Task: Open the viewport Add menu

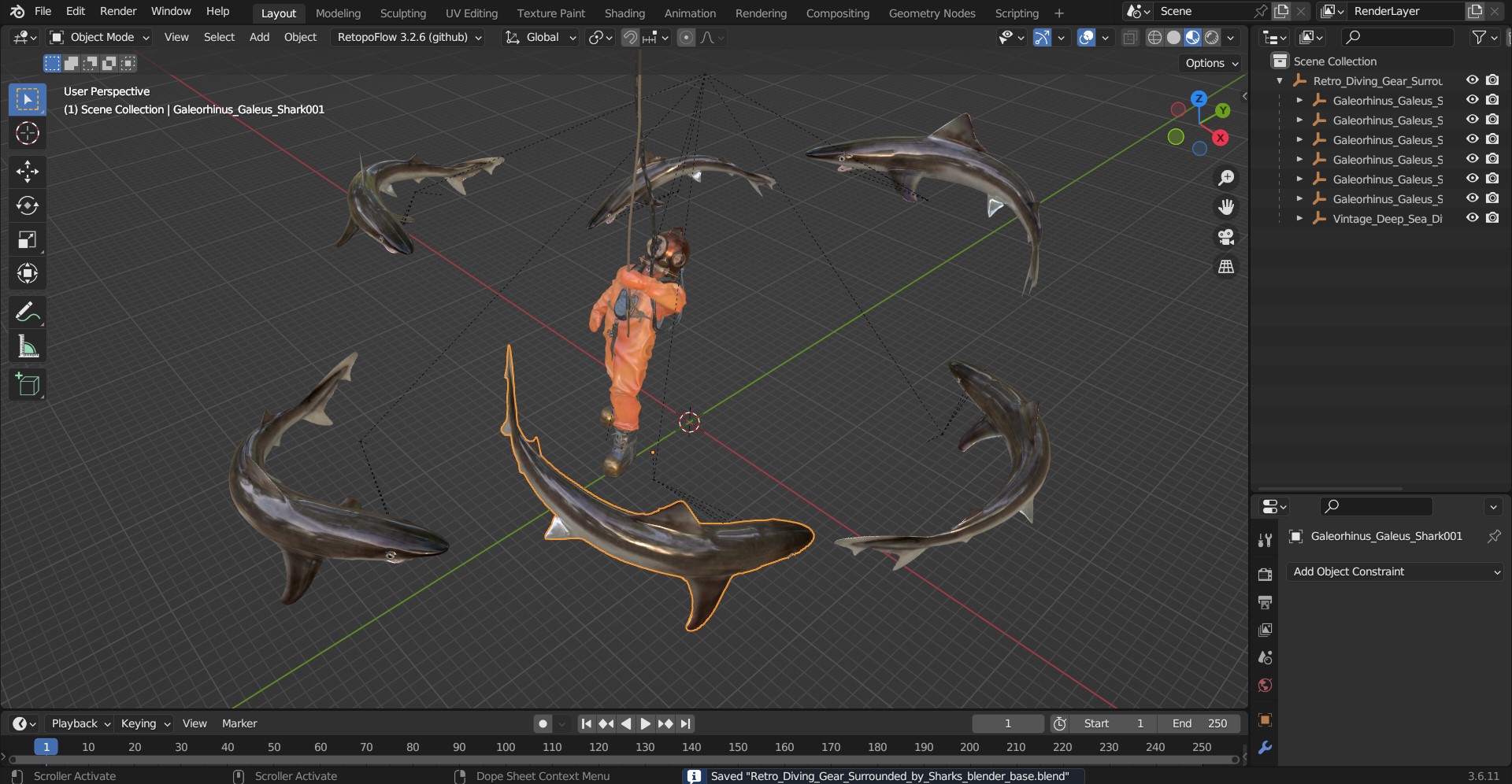Action: click(x=259, y=37)
